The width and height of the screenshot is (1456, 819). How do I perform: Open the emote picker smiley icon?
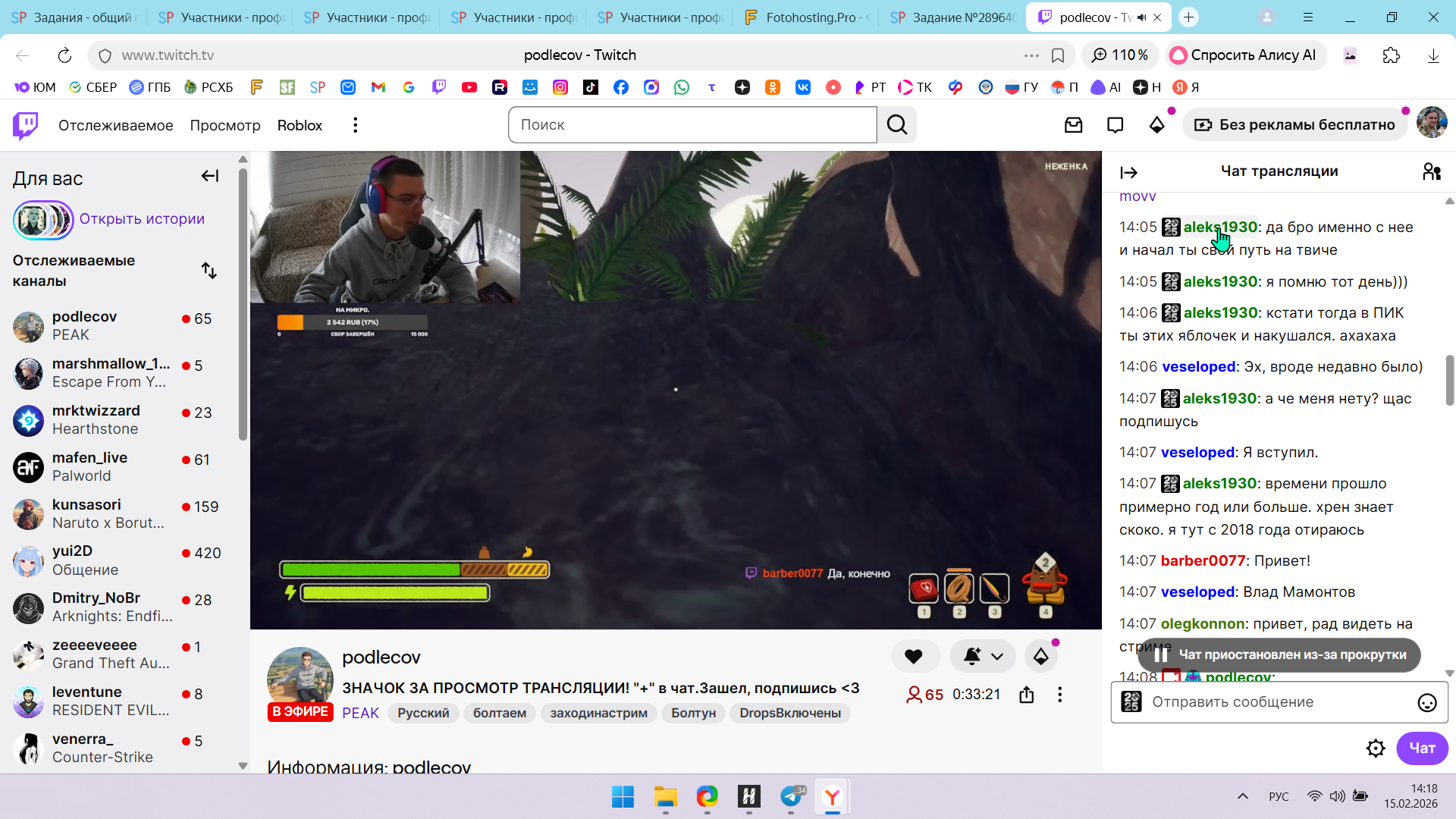[1426, 703]
